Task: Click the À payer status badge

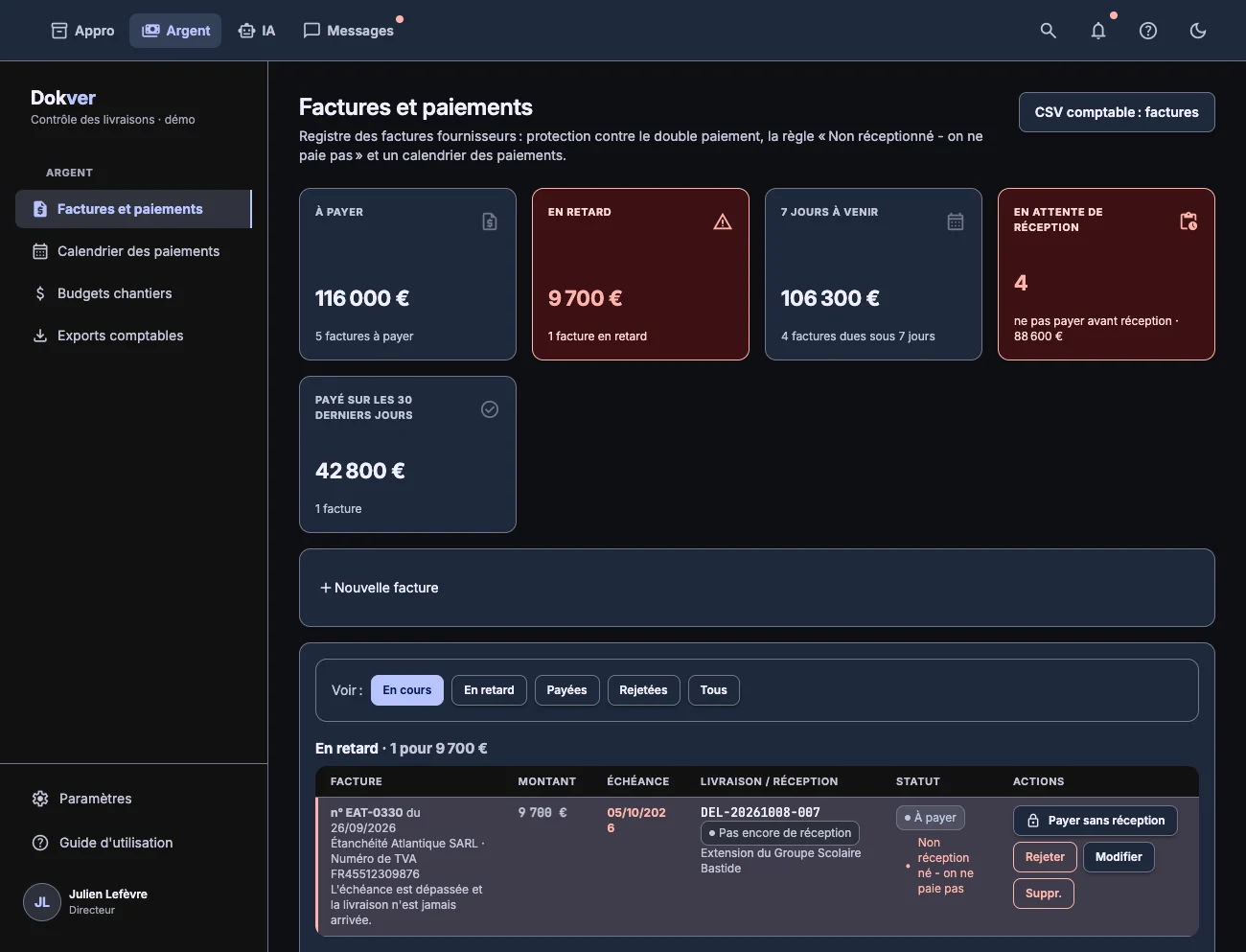Action: coord(931,818)
